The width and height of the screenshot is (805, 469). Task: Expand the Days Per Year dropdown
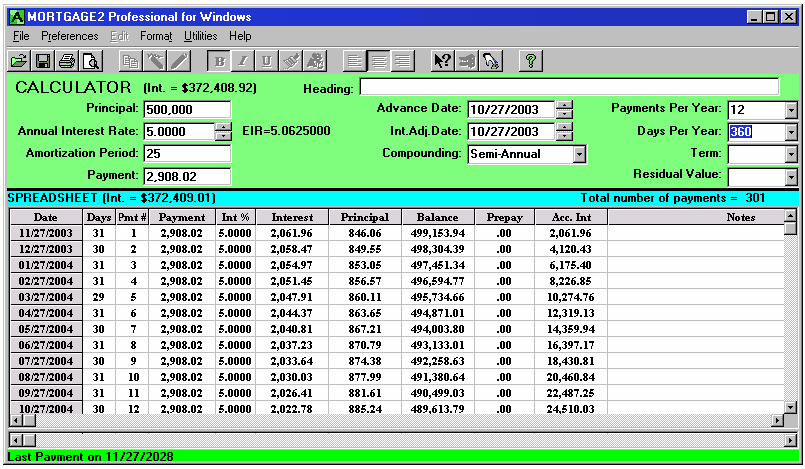(x=791, y=132)
